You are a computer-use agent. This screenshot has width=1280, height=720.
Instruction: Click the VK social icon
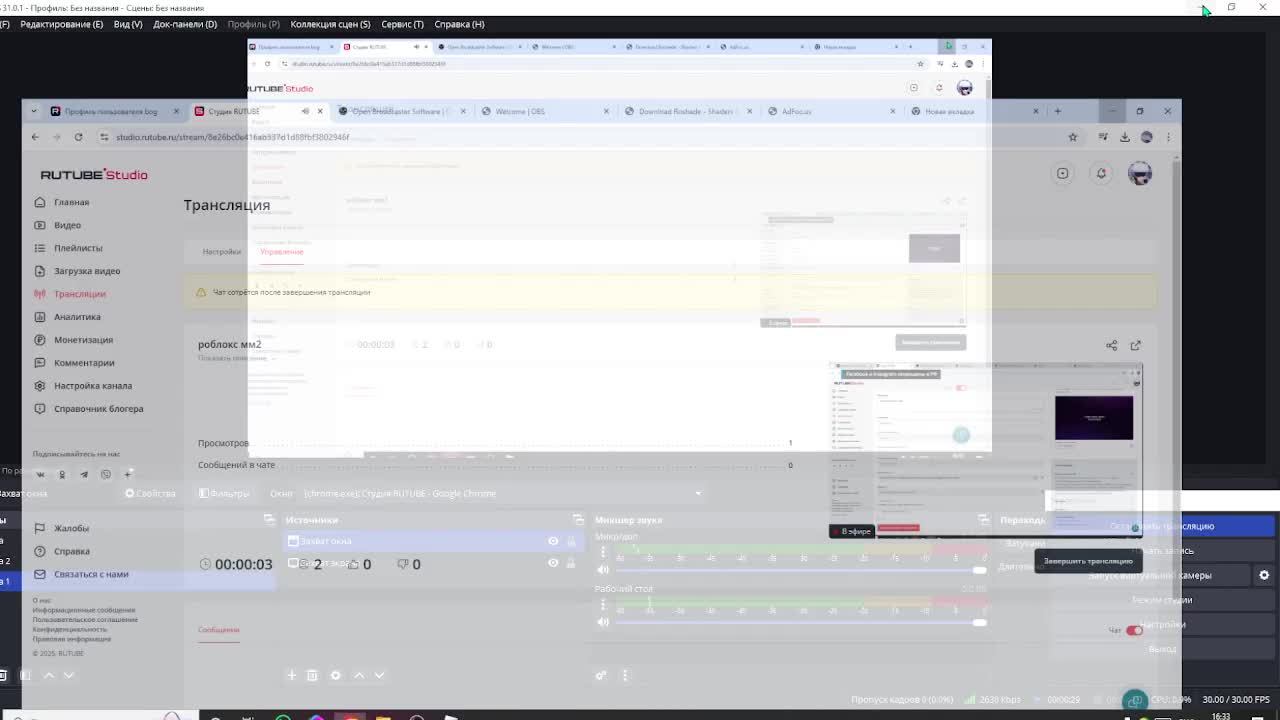pos(40,474)
